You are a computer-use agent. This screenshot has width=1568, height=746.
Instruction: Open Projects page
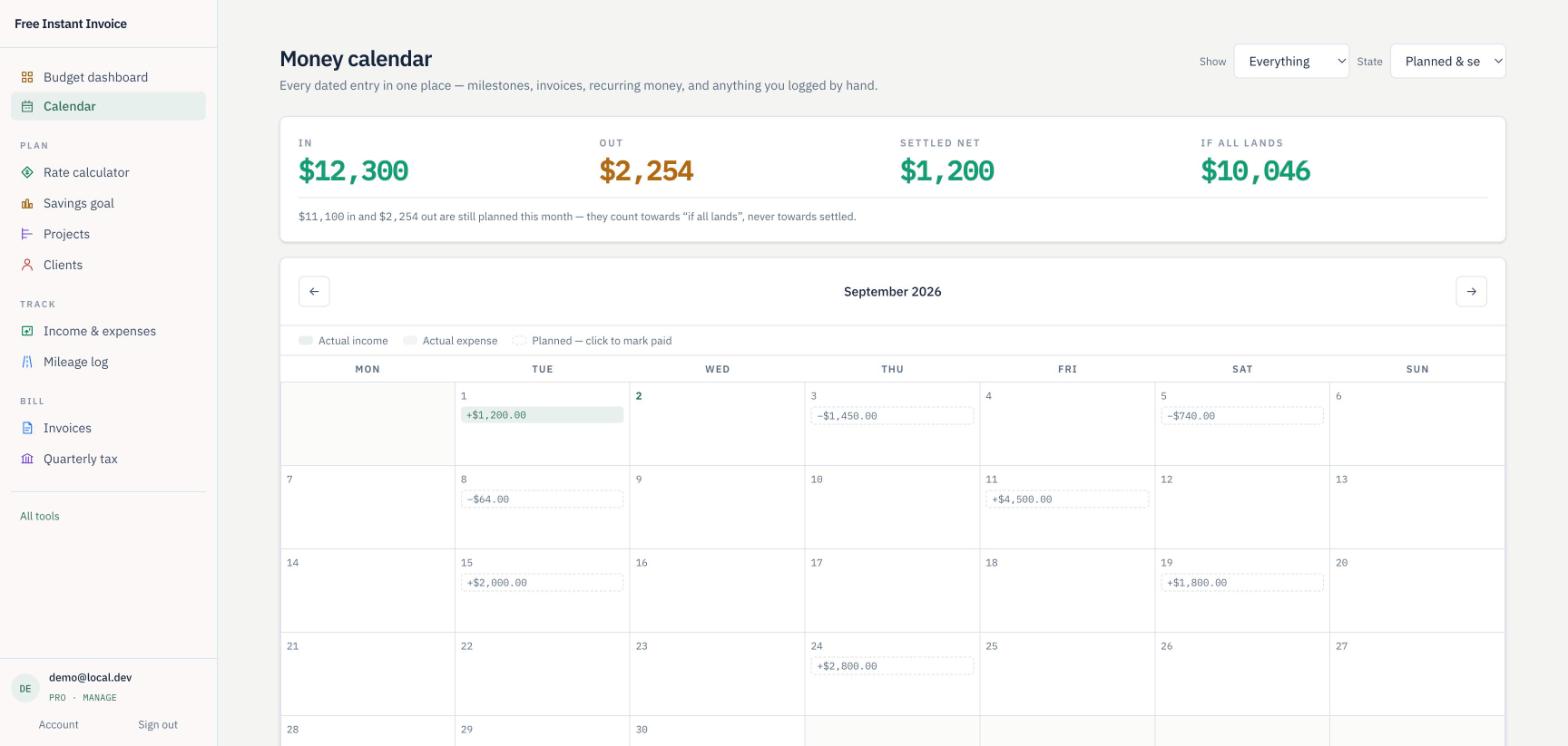[x=108, y=234]
